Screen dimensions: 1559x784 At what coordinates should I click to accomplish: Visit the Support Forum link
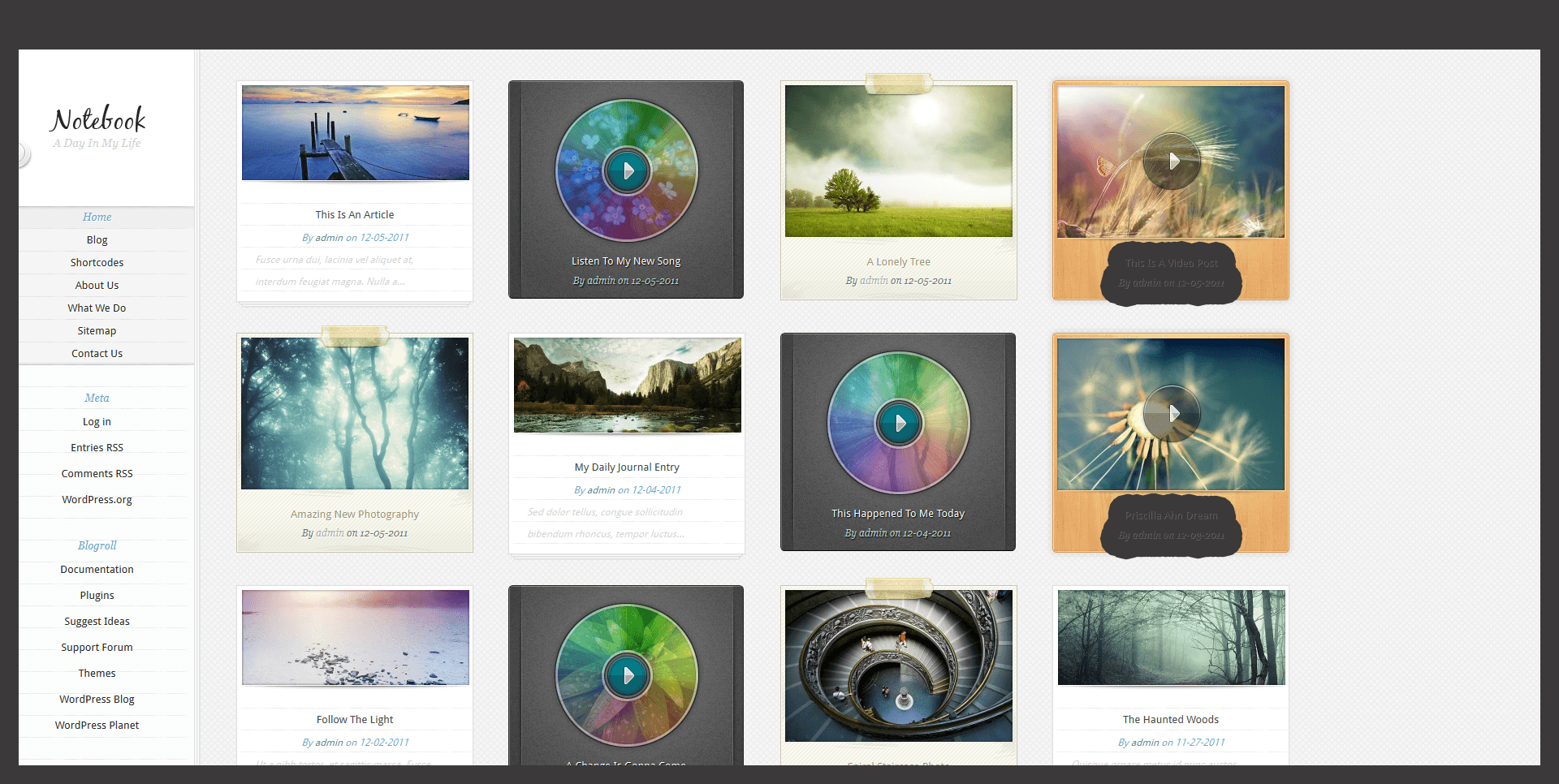[97, 647]
